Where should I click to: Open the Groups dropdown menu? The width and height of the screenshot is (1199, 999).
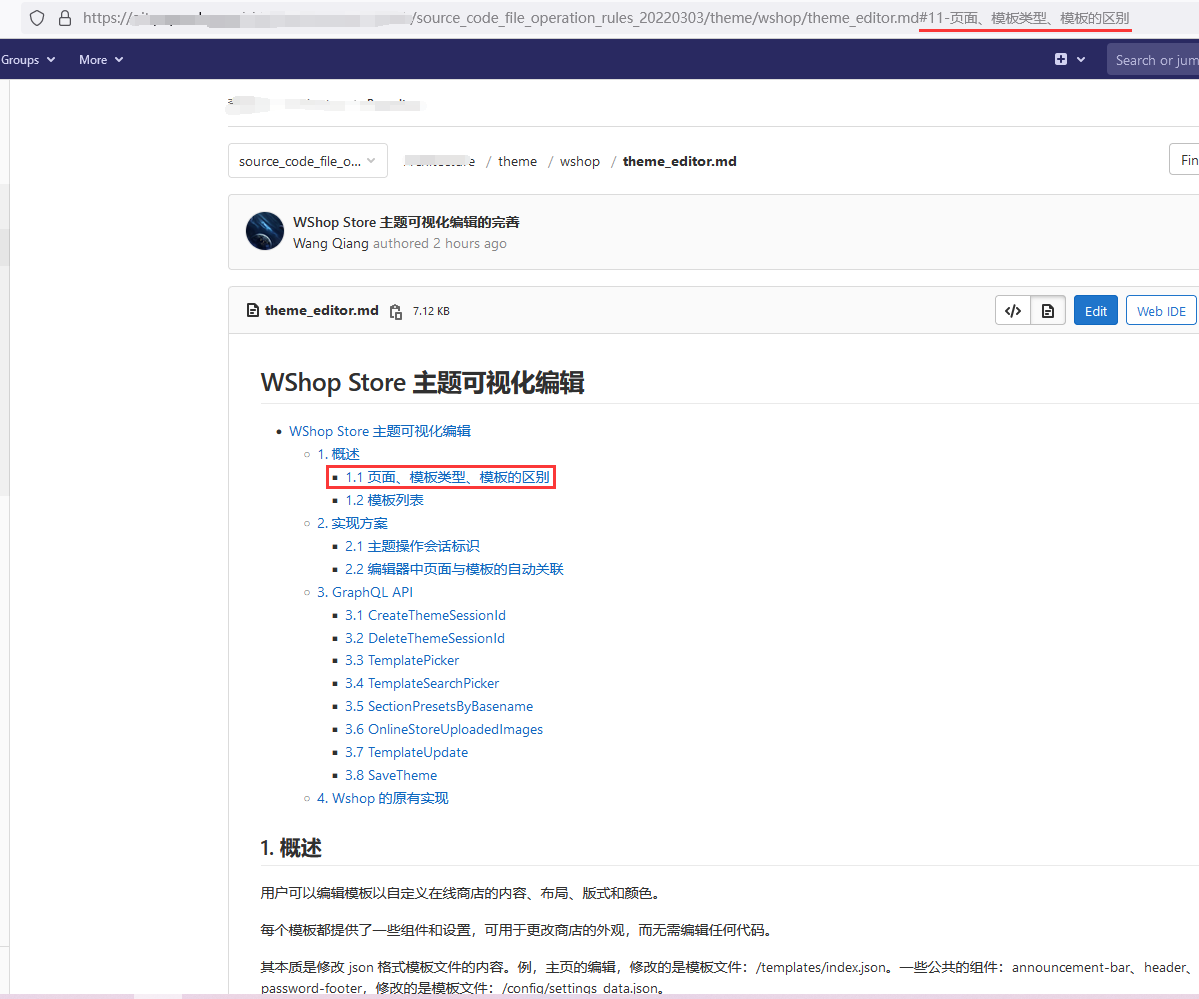pyautogui.click(x=28, y=60)
